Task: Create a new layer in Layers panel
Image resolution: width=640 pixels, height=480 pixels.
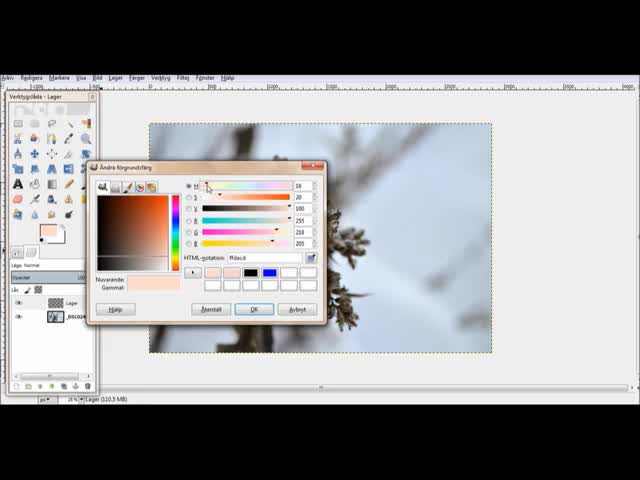Action: 17,386
